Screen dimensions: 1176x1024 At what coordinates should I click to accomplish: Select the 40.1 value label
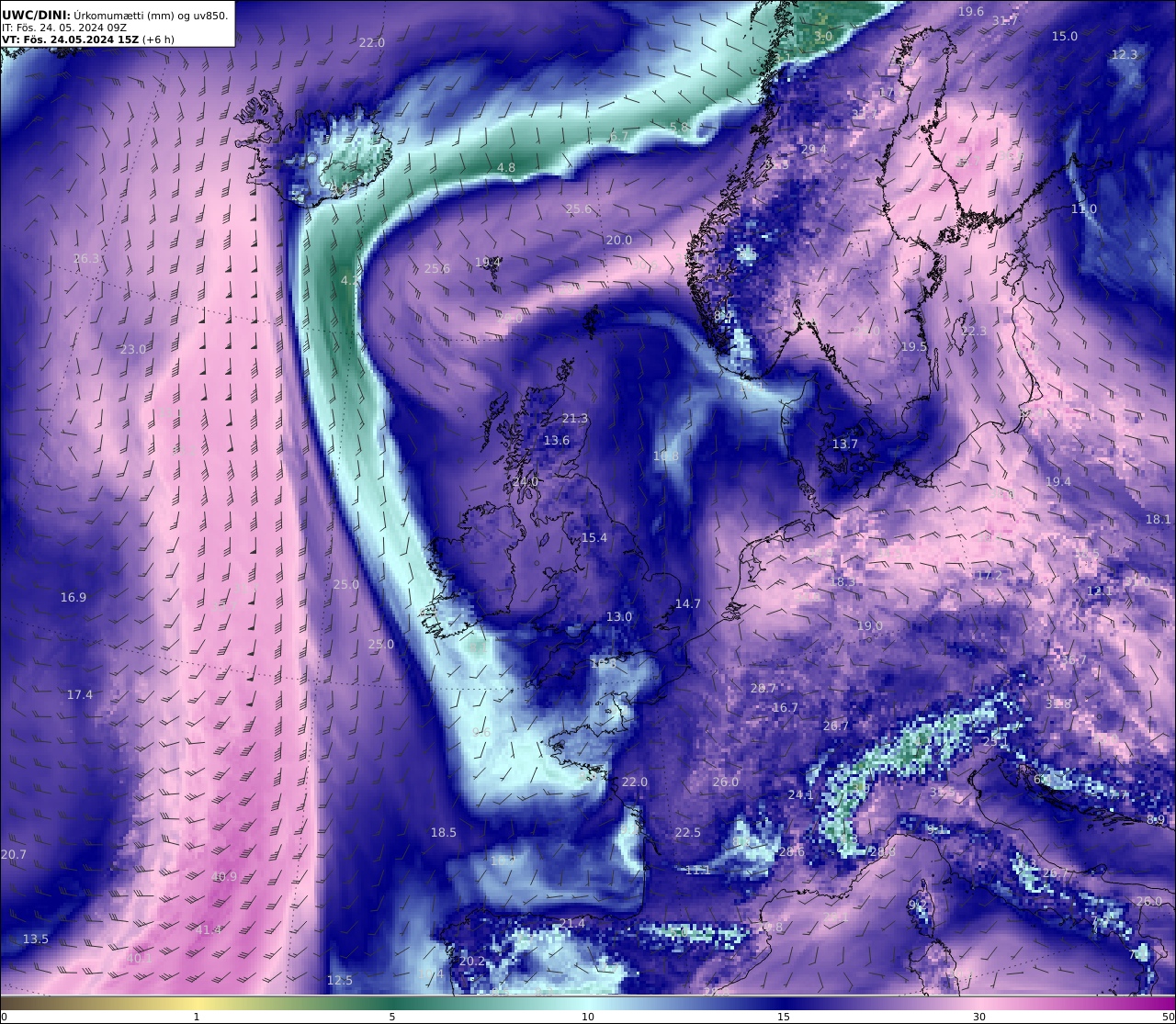point(140,958)
